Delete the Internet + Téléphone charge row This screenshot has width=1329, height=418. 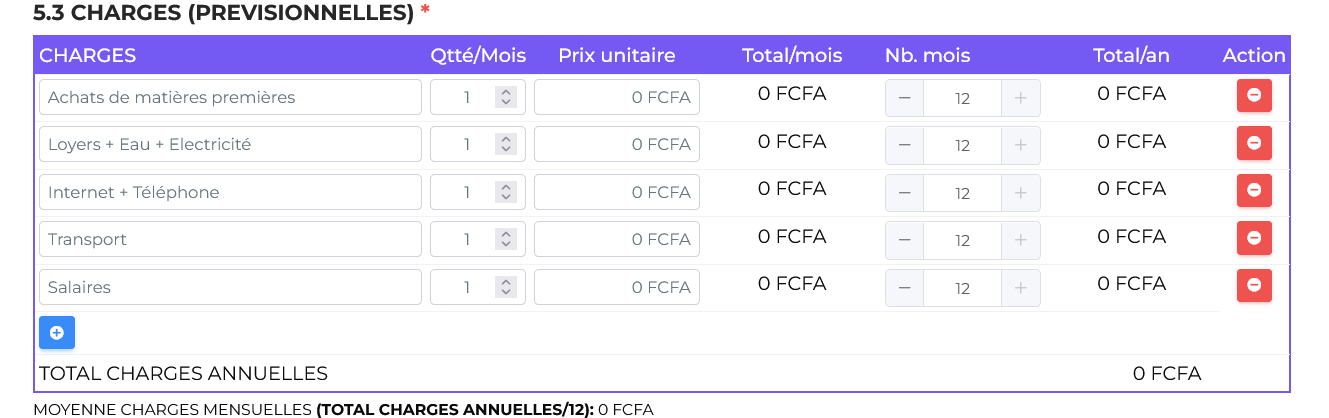pos(1254,191)
